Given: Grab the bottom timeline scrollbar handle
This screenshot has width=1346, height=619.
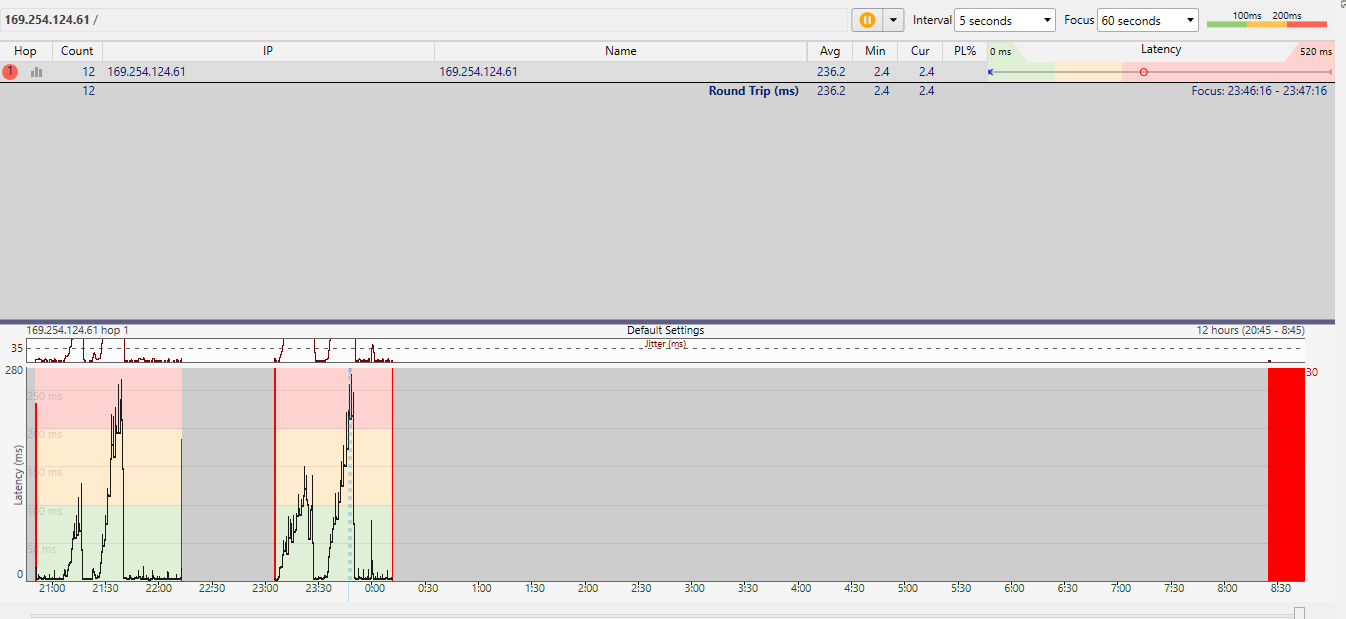Looking at the screenshot, I should click(1299, 613).
